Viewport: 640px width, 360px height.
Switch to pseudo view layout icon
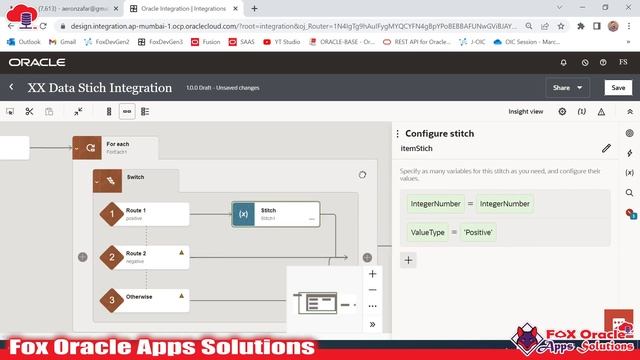tap(145, 111)
